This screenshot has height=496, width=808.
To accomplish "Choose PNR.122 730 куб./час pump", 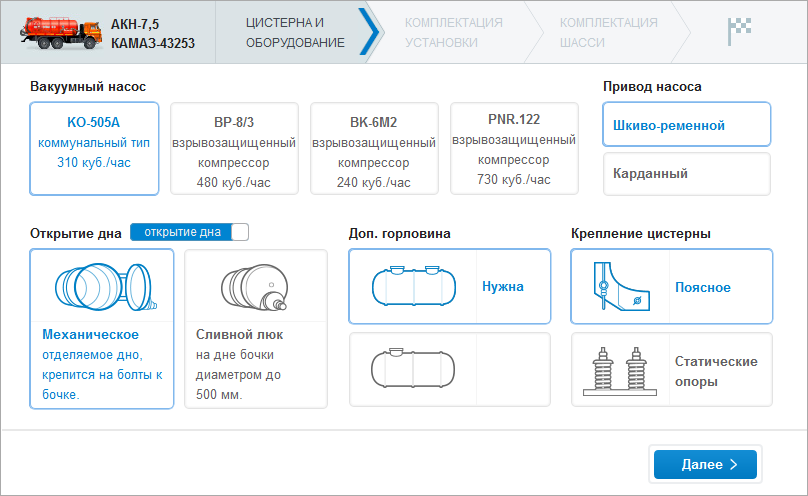I will coord(514,148).
